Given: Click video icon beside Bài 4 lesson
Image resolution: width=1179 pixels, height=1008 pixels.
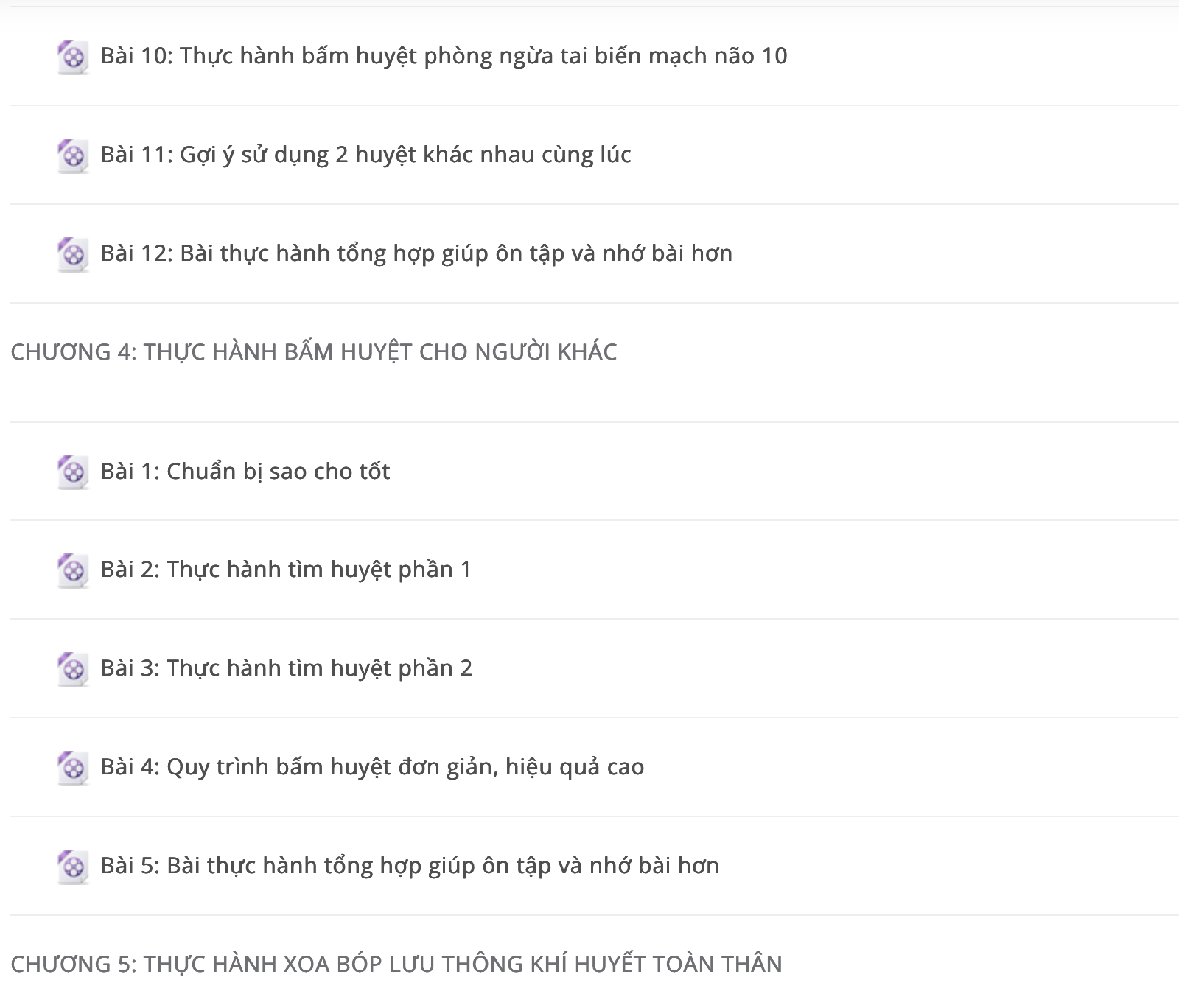Looking at the screenshot, I should 73,768.
